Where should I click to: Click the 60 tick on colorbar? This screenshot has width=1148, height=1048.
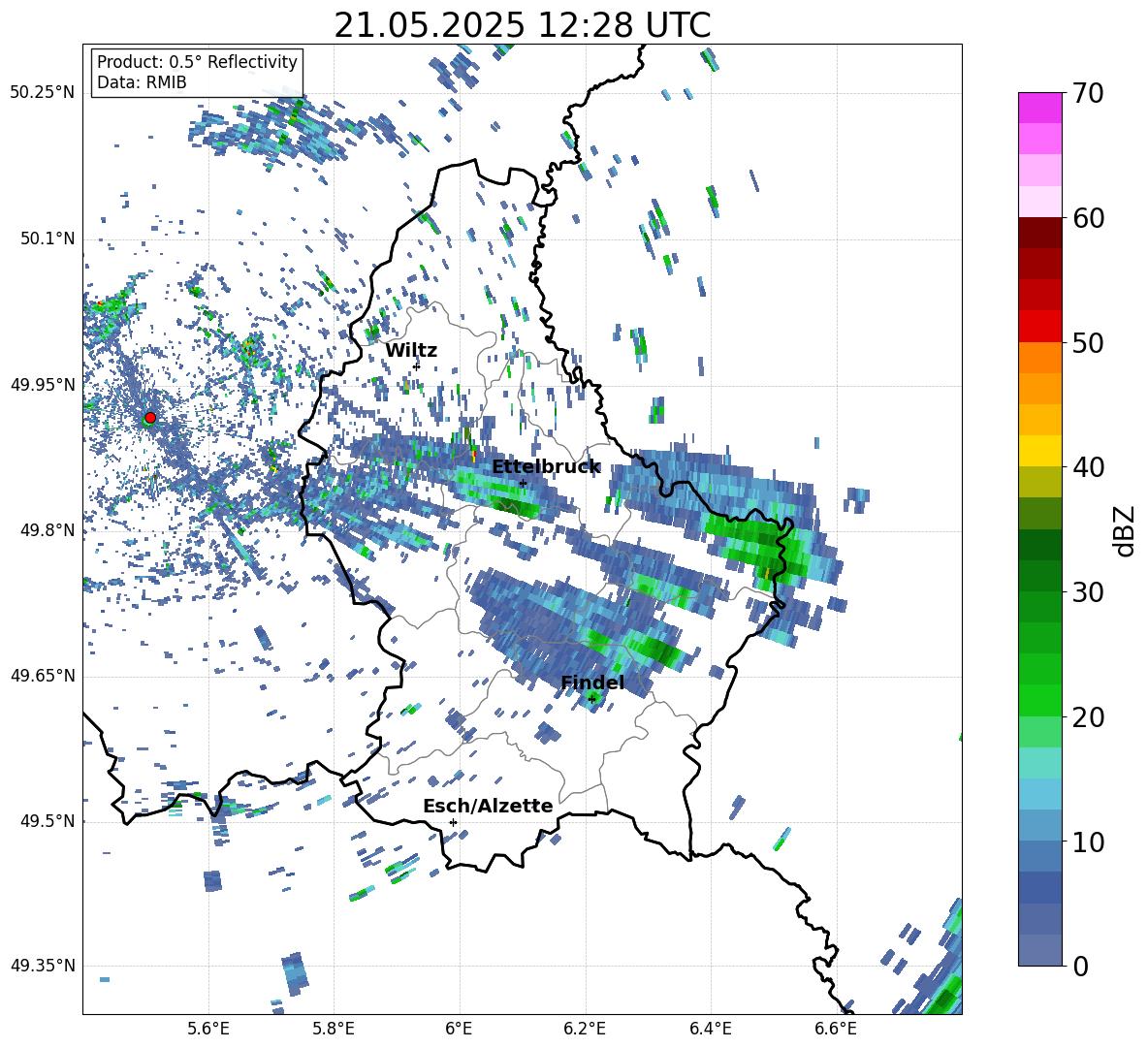(1088, 218)
